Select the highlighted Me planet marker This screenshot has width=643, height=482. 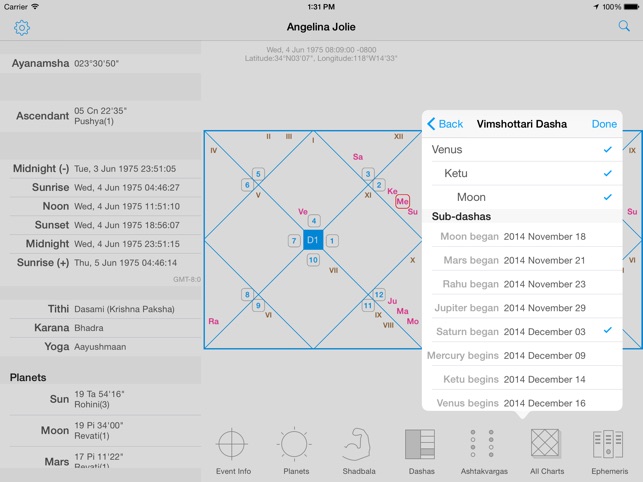(x=402, y=201)
